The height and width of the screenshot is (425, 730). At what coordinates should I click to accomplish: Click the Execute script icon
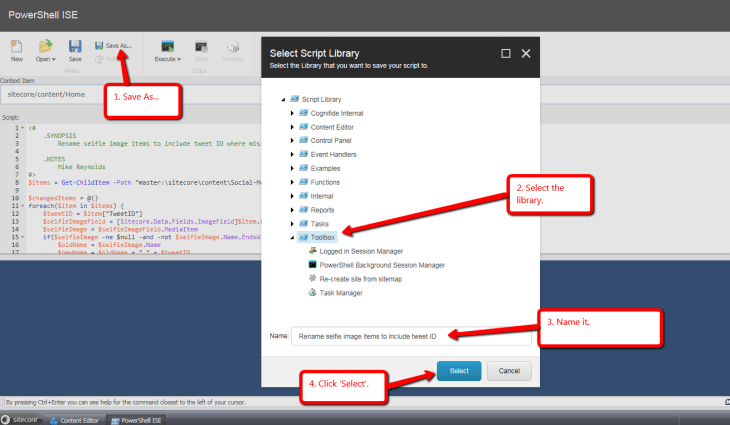pos(167,47)
